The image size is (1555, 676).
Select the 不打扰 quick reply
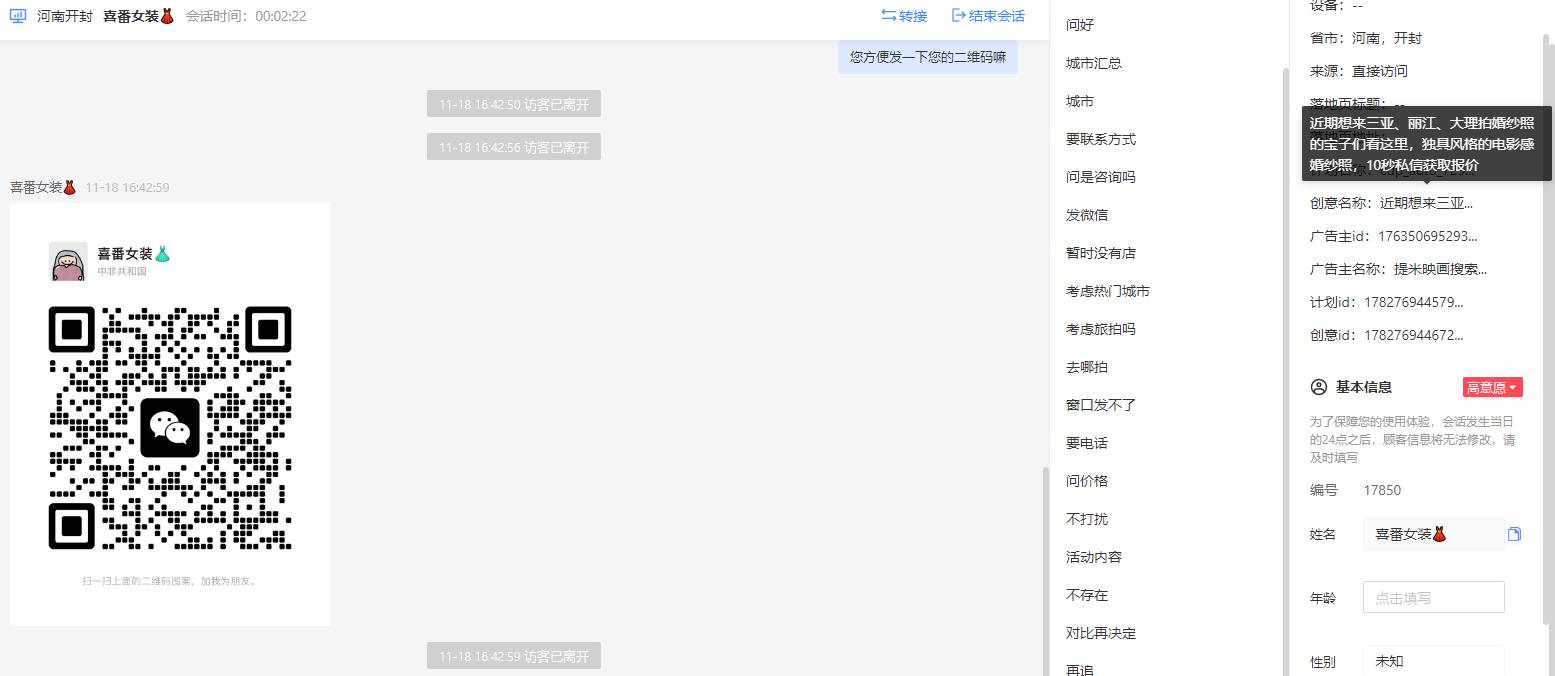point(1087,519)
